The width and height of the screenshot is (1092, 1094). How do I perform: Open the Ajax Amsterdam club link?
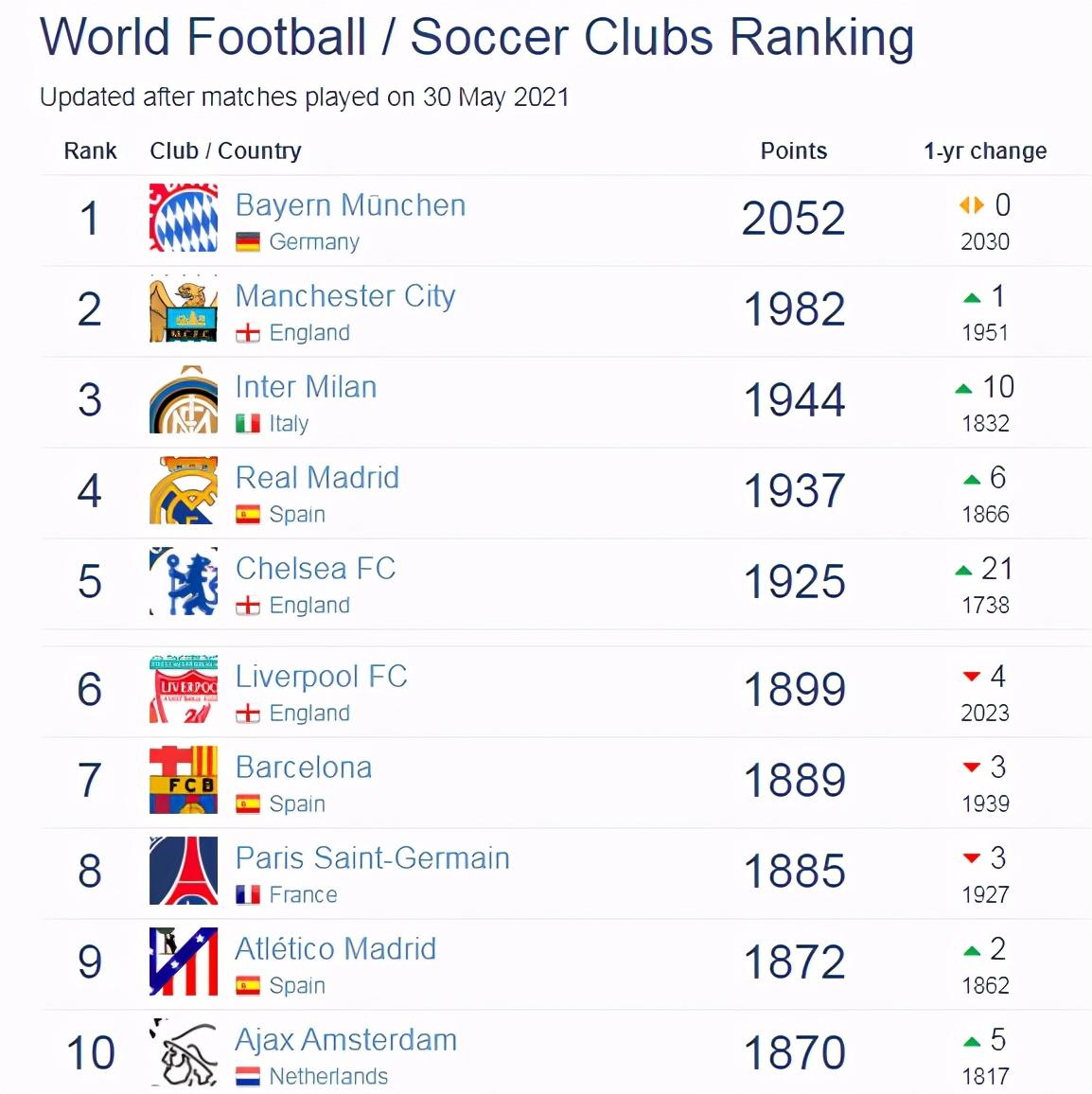pyautogui.click(x=346, y=1040)
